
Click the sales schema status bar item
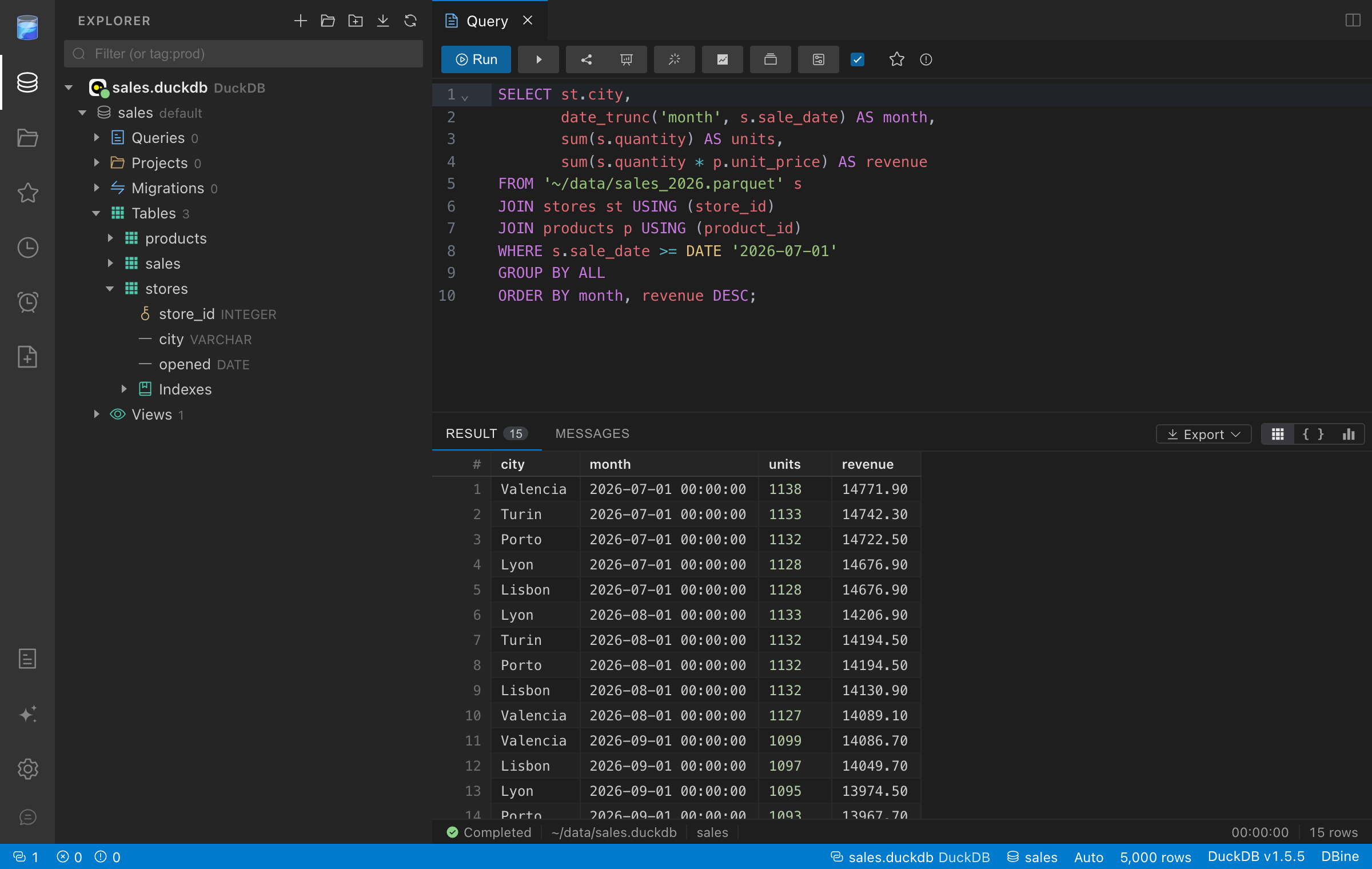click(1032, 857)
